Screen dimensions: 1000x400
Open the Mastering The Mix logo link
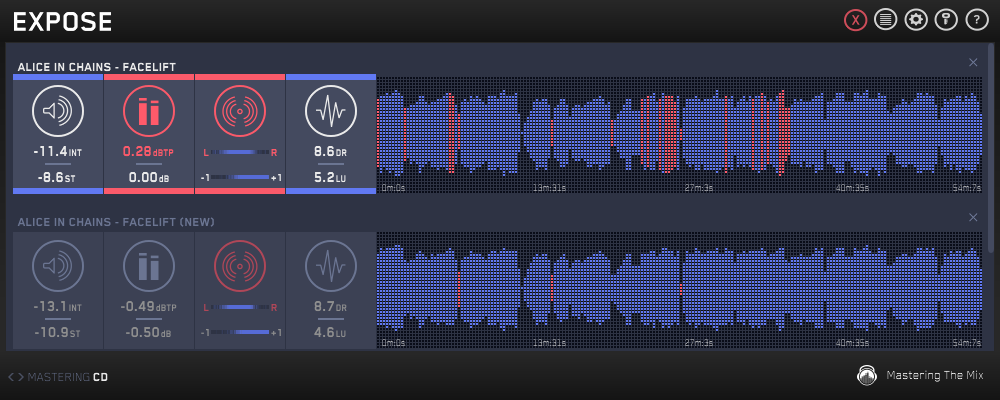[x=920, y=376]
